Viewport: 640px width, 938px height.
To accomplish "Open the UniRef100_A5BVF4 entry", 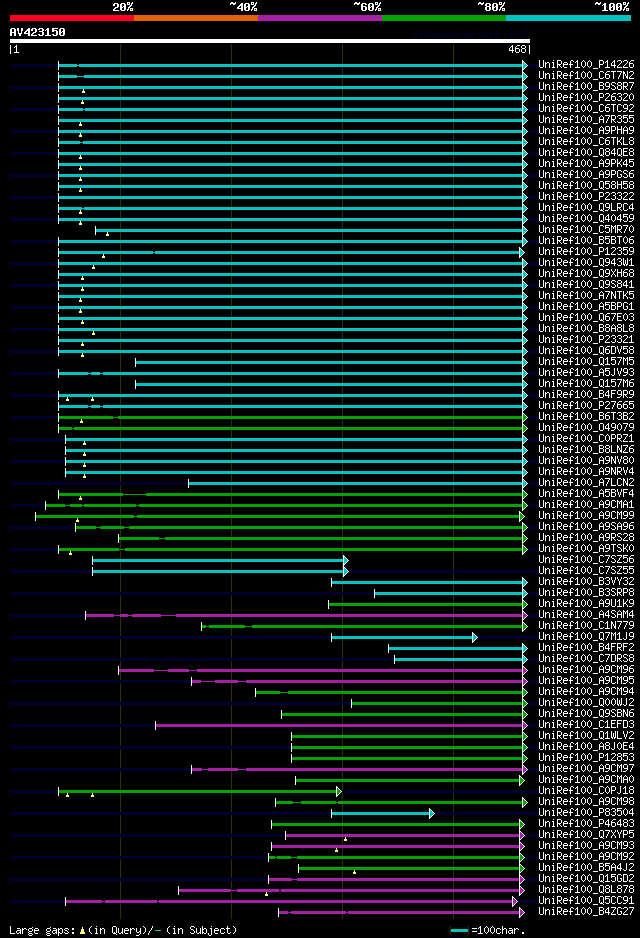I will [x=586, y=494].
